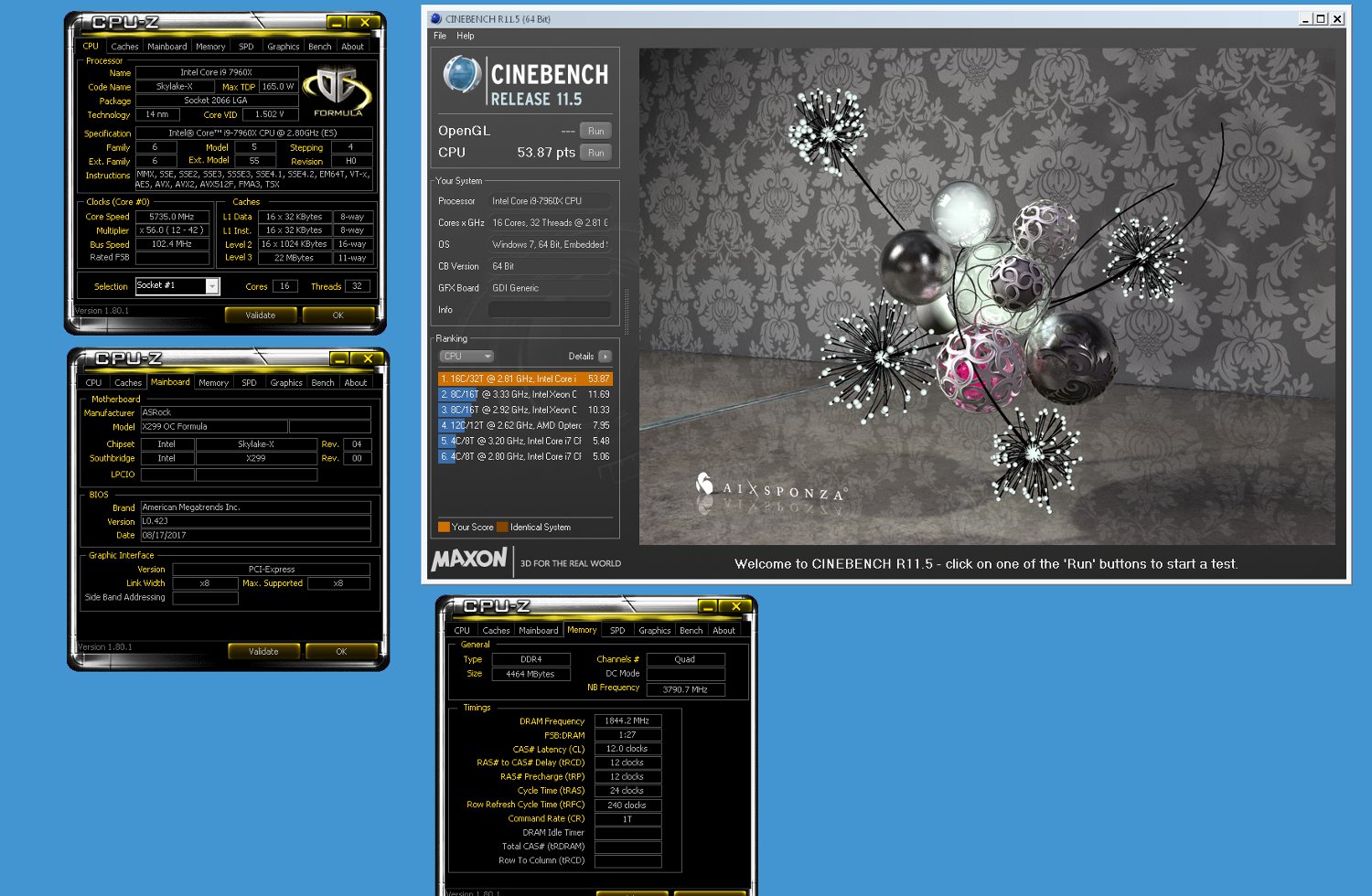Open About tab in top CPU-Z window

[x=352, y=47]
